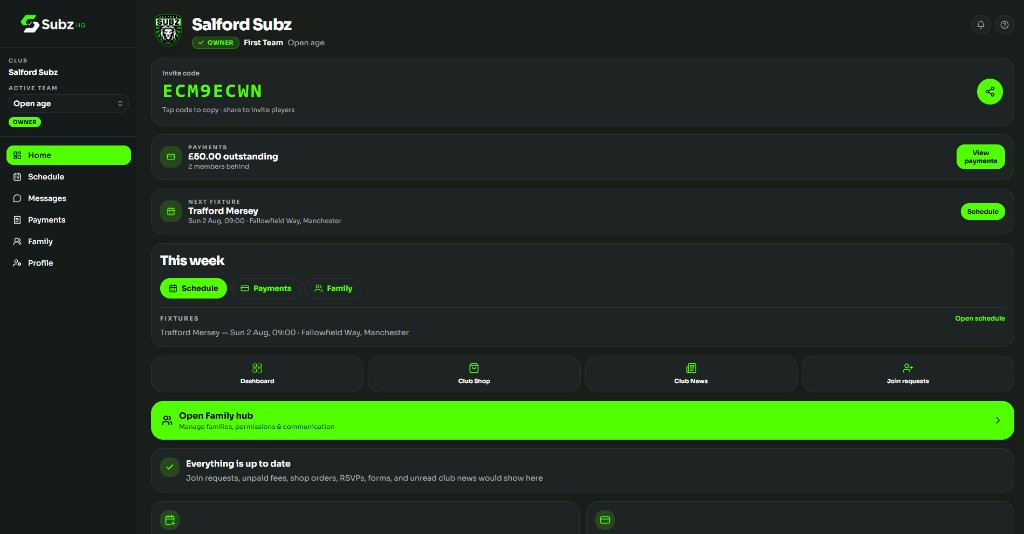Open the notifications bell
Screen dimensions: 1024x534
tap(980, 25)
